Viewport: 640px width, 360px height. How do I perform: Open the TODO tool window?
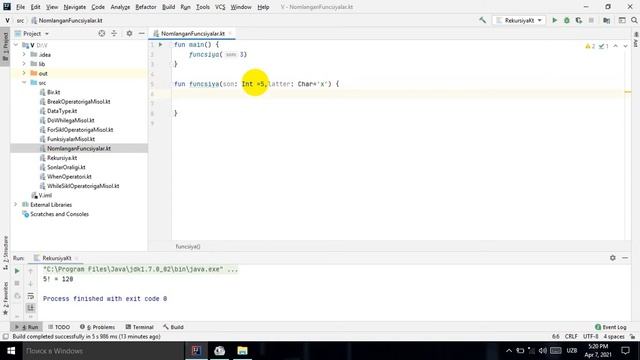click(59, 327)
